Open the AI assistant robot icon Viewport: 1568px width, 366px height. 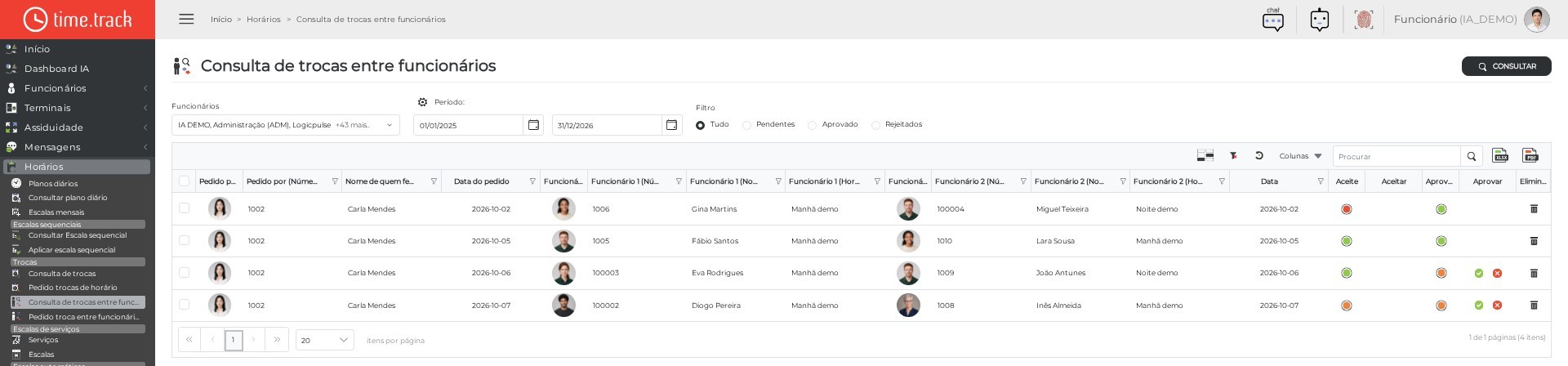point(1320,20)
